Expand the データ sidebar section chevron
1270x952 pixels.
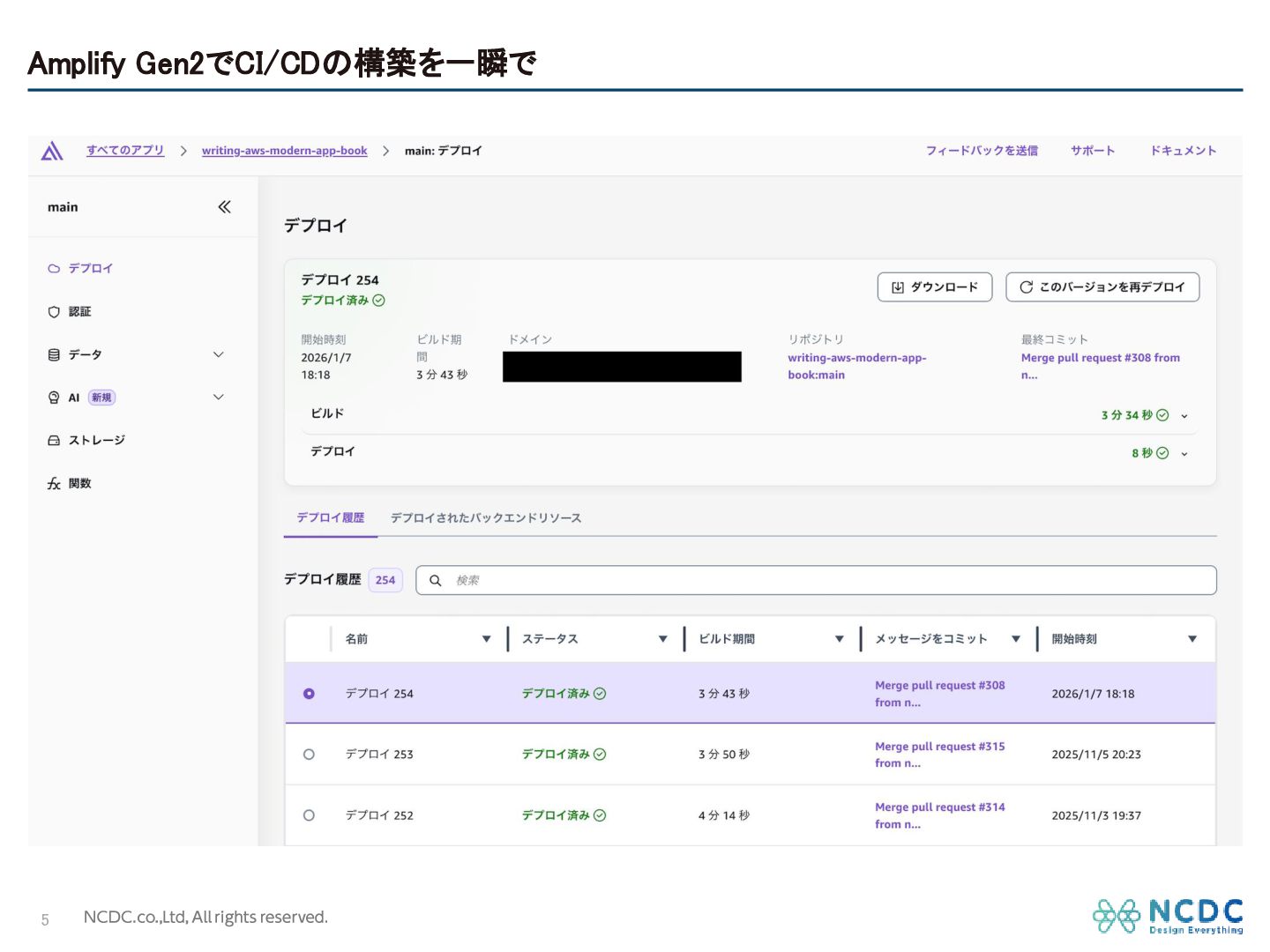click(219, 354)
